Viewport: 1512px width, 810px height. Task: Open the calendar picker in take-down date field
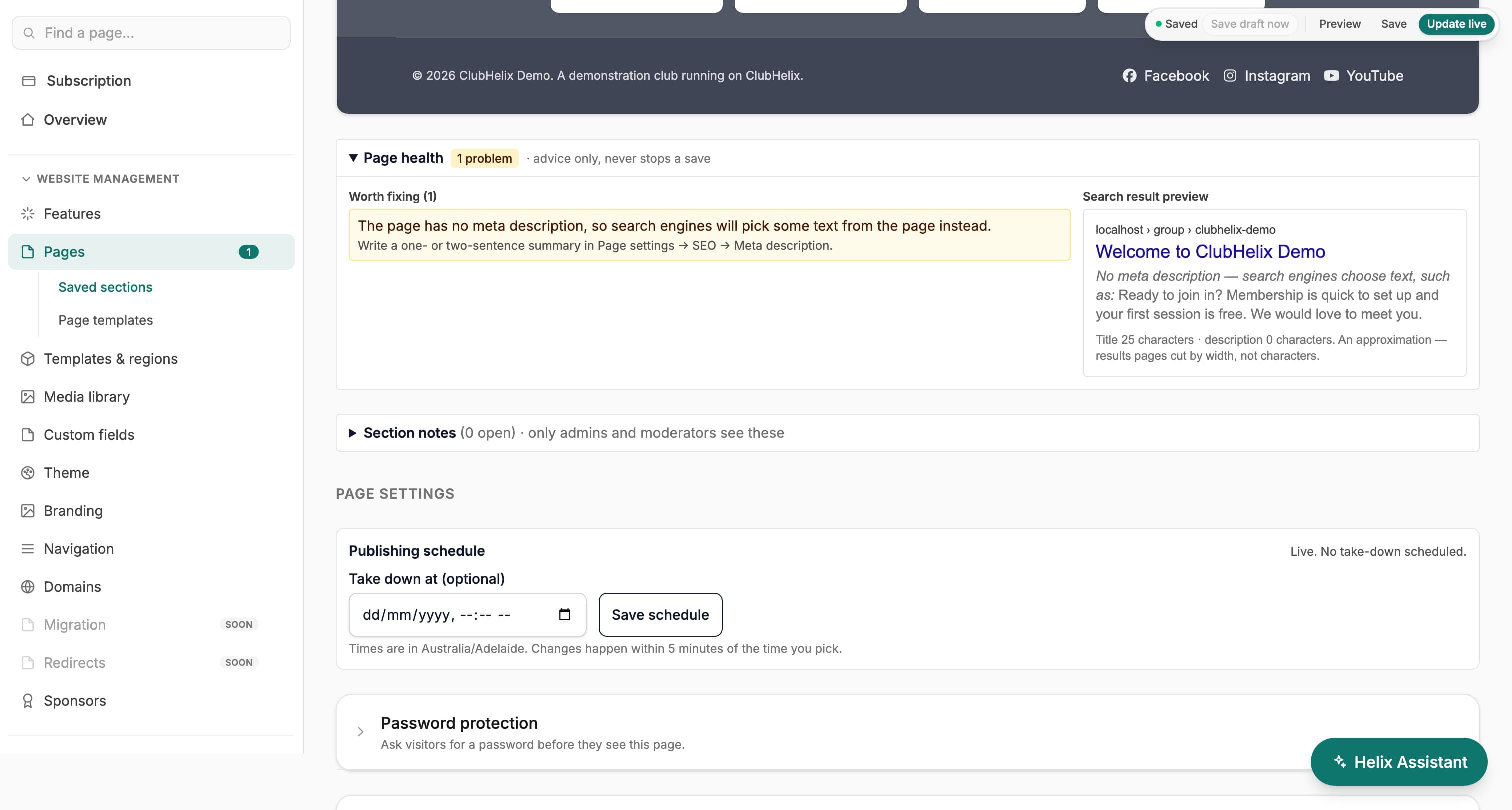[x=564, y=614]
